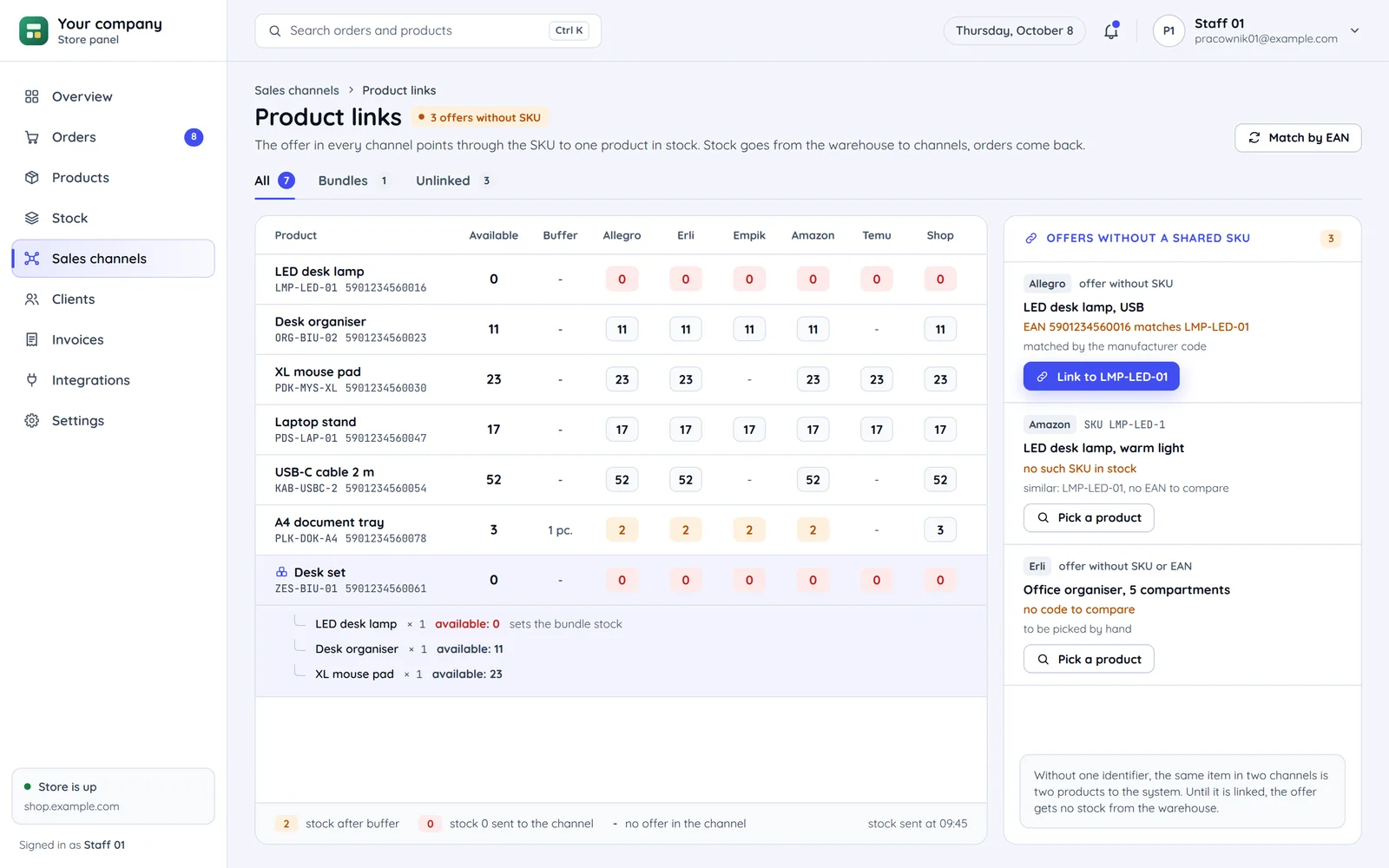The height and width of the screenshot is (868, 1389).
Task: Switch to the Unlinked tab
Action: click(x=455, y=181)
